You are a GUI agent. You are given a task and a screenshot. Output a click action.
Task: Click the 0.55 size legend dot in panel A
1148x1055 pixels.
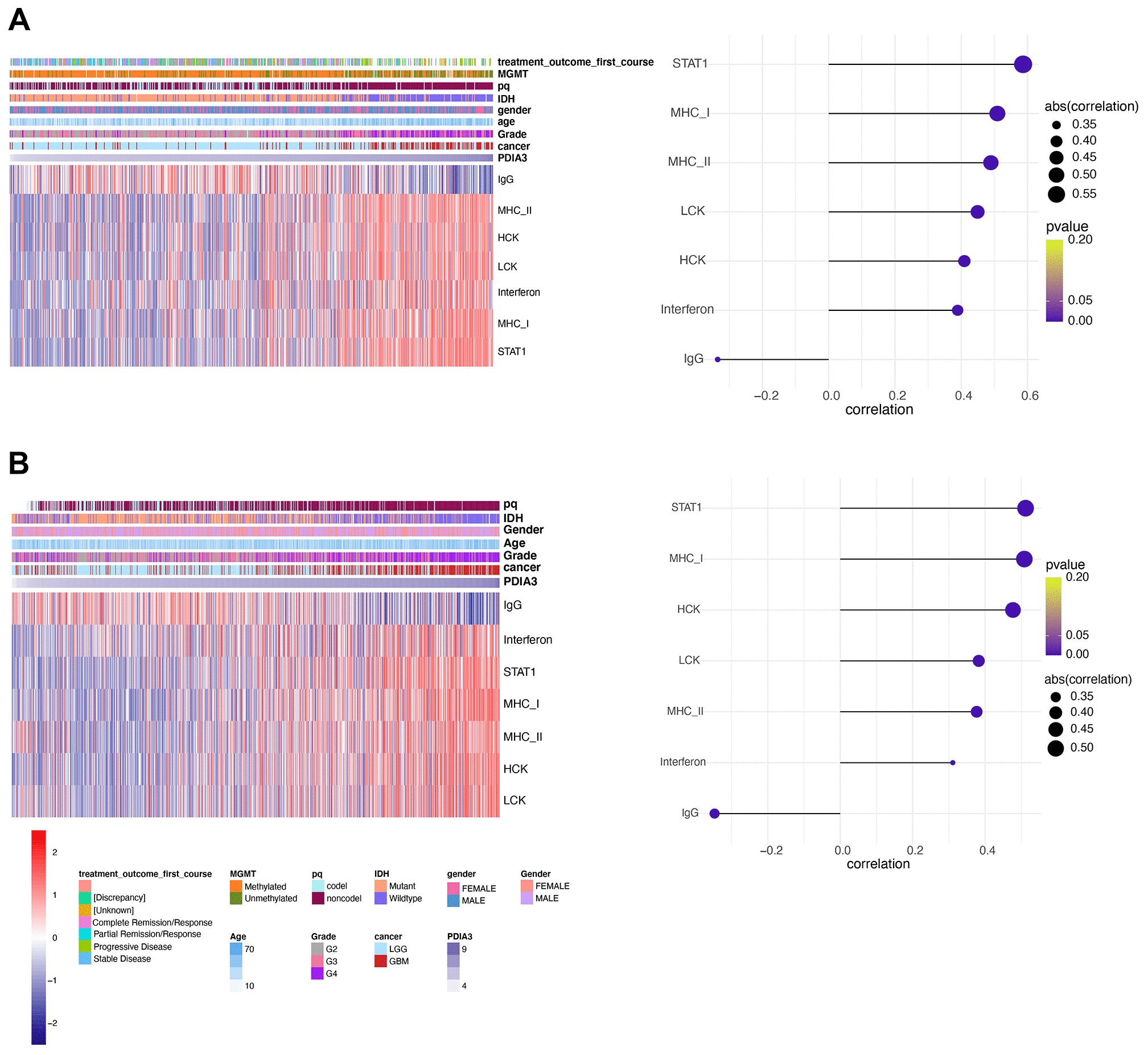[x=1056, y=194]
